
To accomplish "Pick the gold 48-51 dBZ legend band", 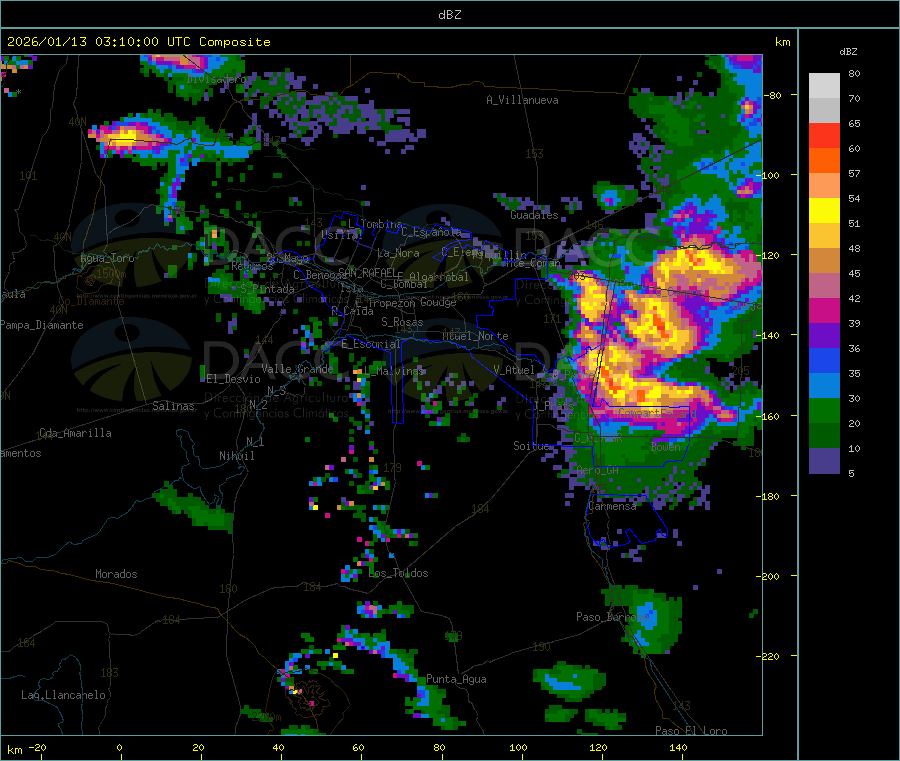I will tap(824, 236).
